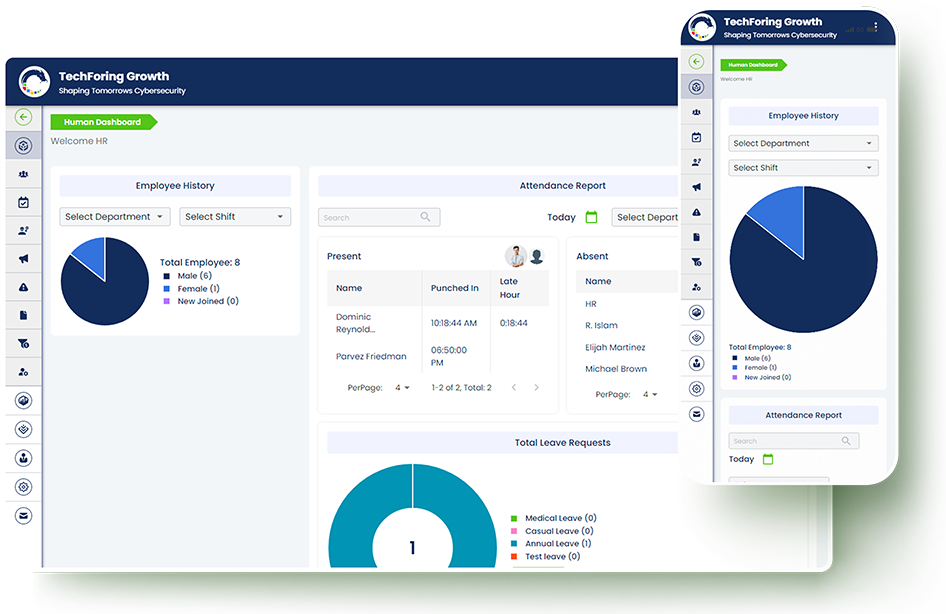Go to next page in Present table
Viewport: 946px width, 614px height.
tap(536, 388)
